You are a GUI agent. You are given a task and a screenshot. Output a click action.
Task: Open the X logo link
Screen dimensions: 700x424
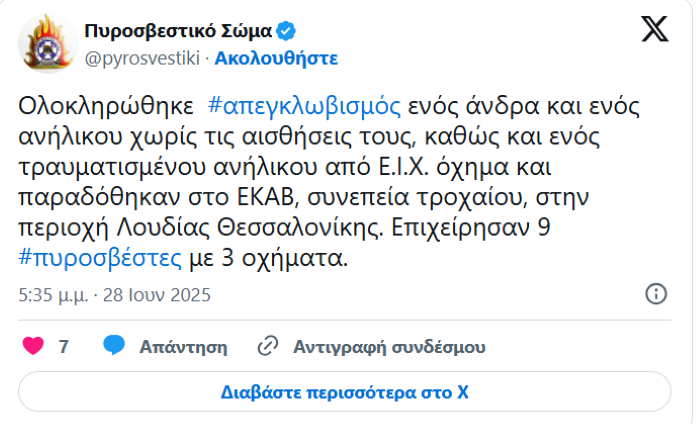click(654, 30)
